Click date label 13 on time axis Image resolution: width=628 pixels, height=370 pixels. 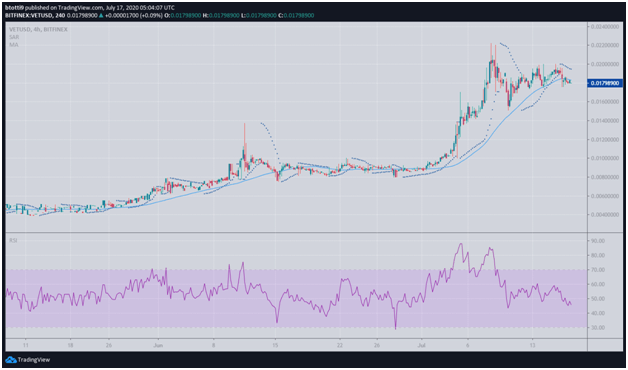point(532,345)
